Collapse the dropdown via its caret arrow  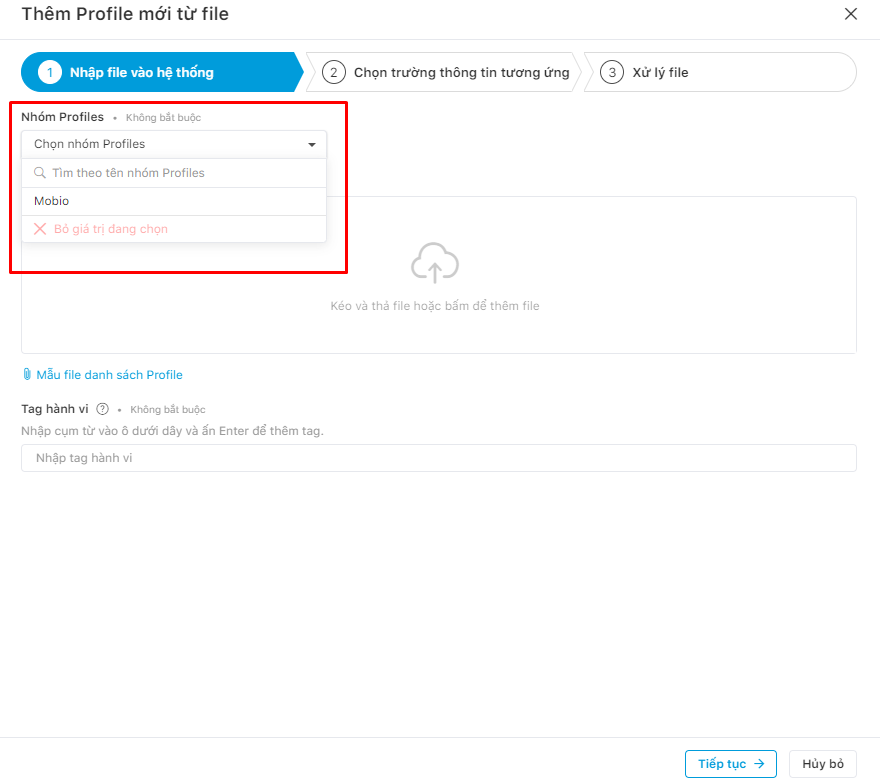312,145
